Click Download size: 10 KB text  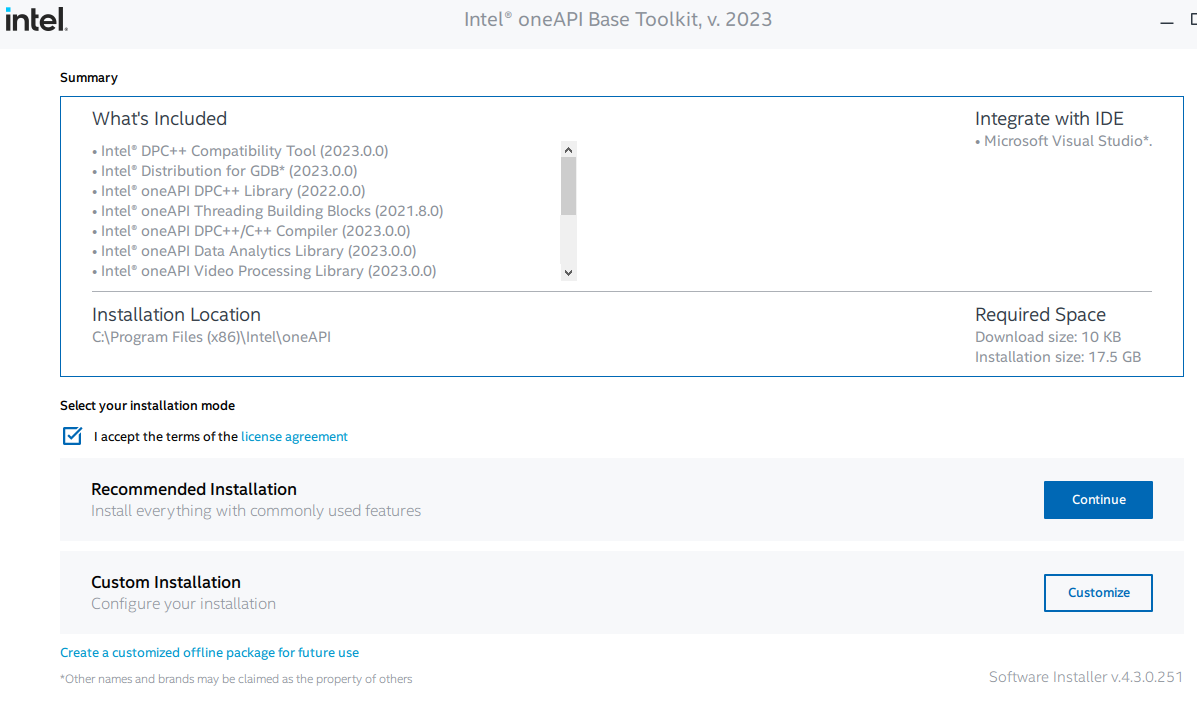point(1047,337)
